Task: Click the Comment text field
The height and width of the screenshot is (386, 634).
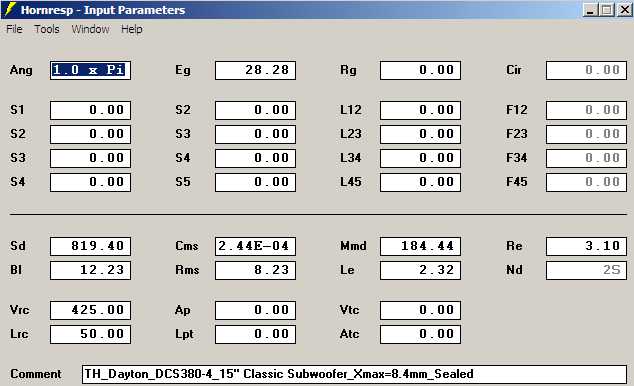Action: (x=355, y=374)
